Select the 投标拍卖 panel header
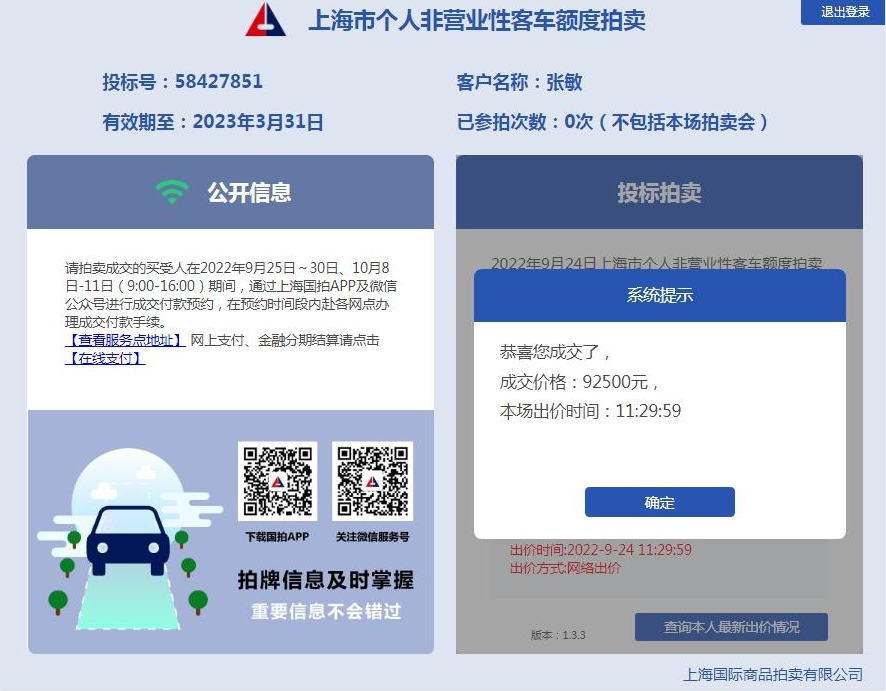 [659, 192]
